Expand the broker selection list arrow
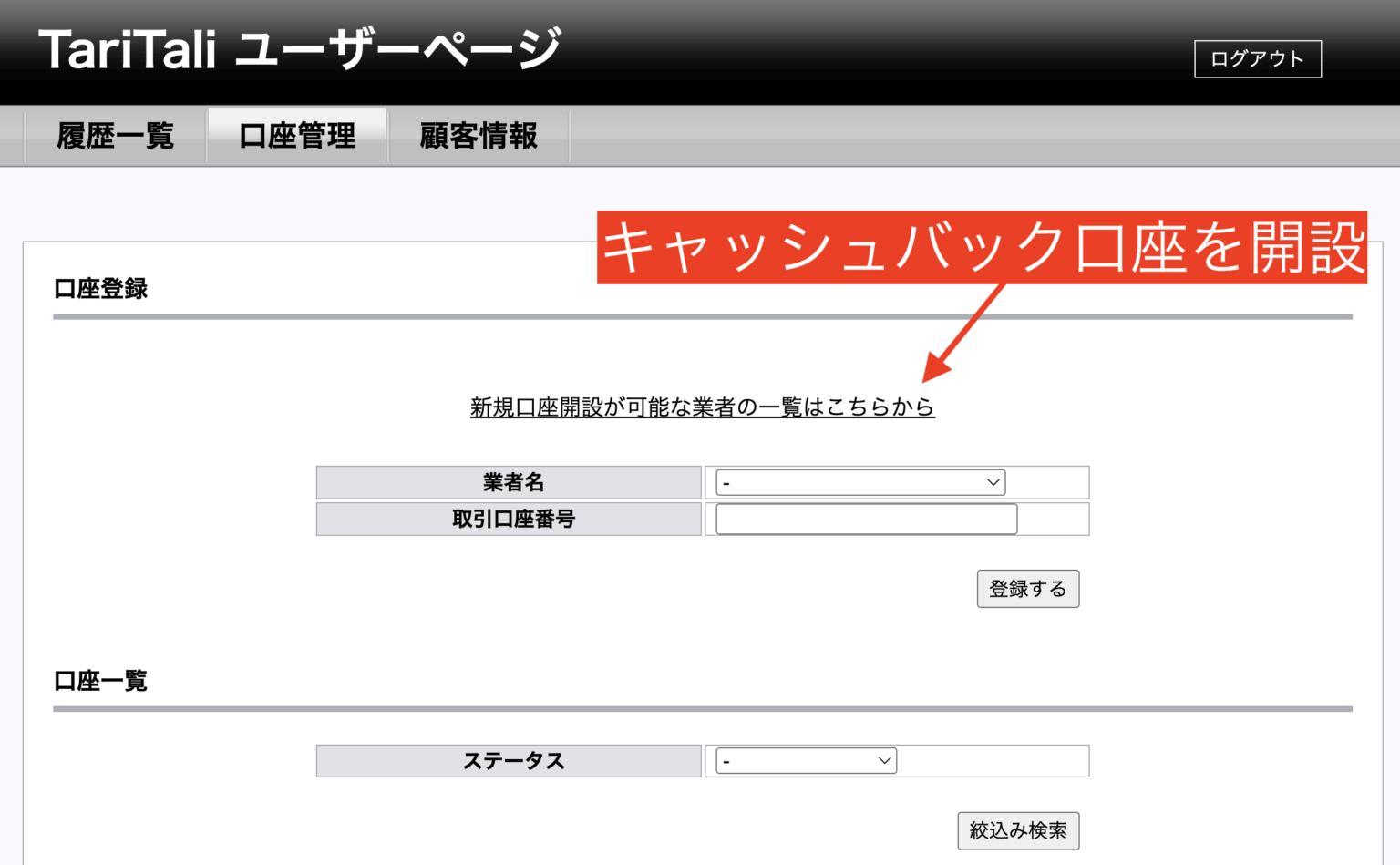Viewport: 1400px width, 865px height. (x=992, y=482)
